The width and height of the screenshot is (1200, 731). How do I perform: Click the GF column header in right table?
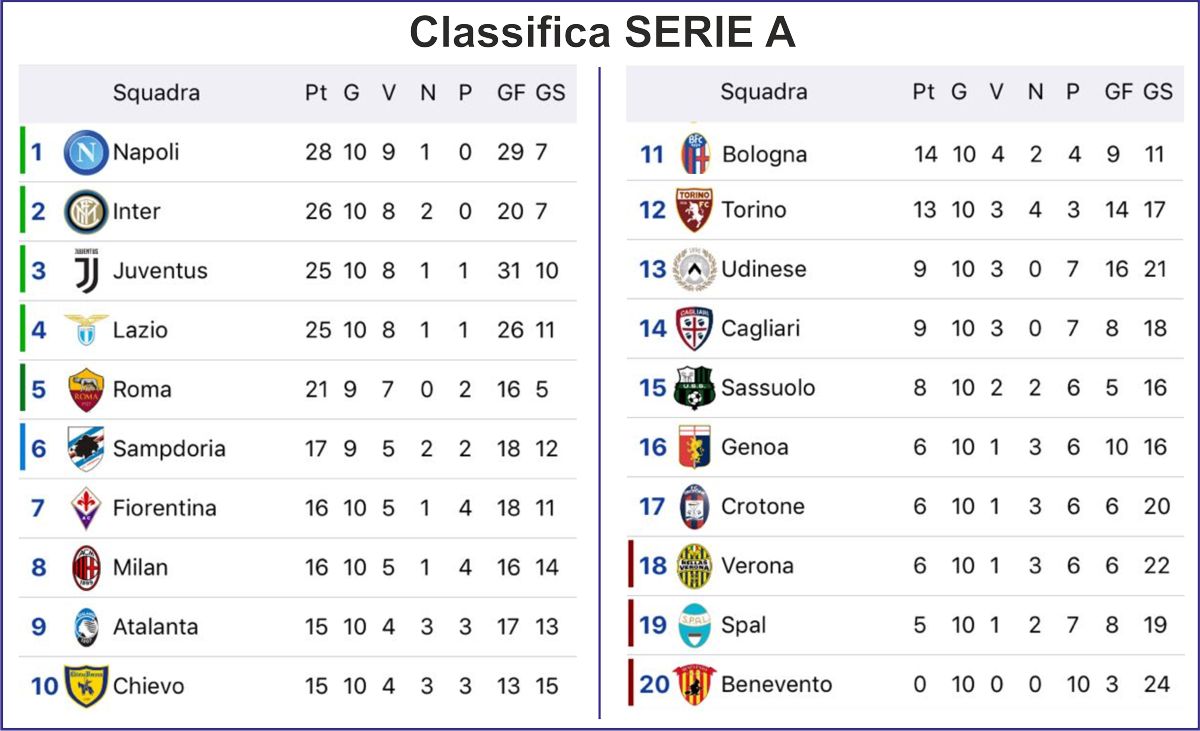click(1118, 92)
